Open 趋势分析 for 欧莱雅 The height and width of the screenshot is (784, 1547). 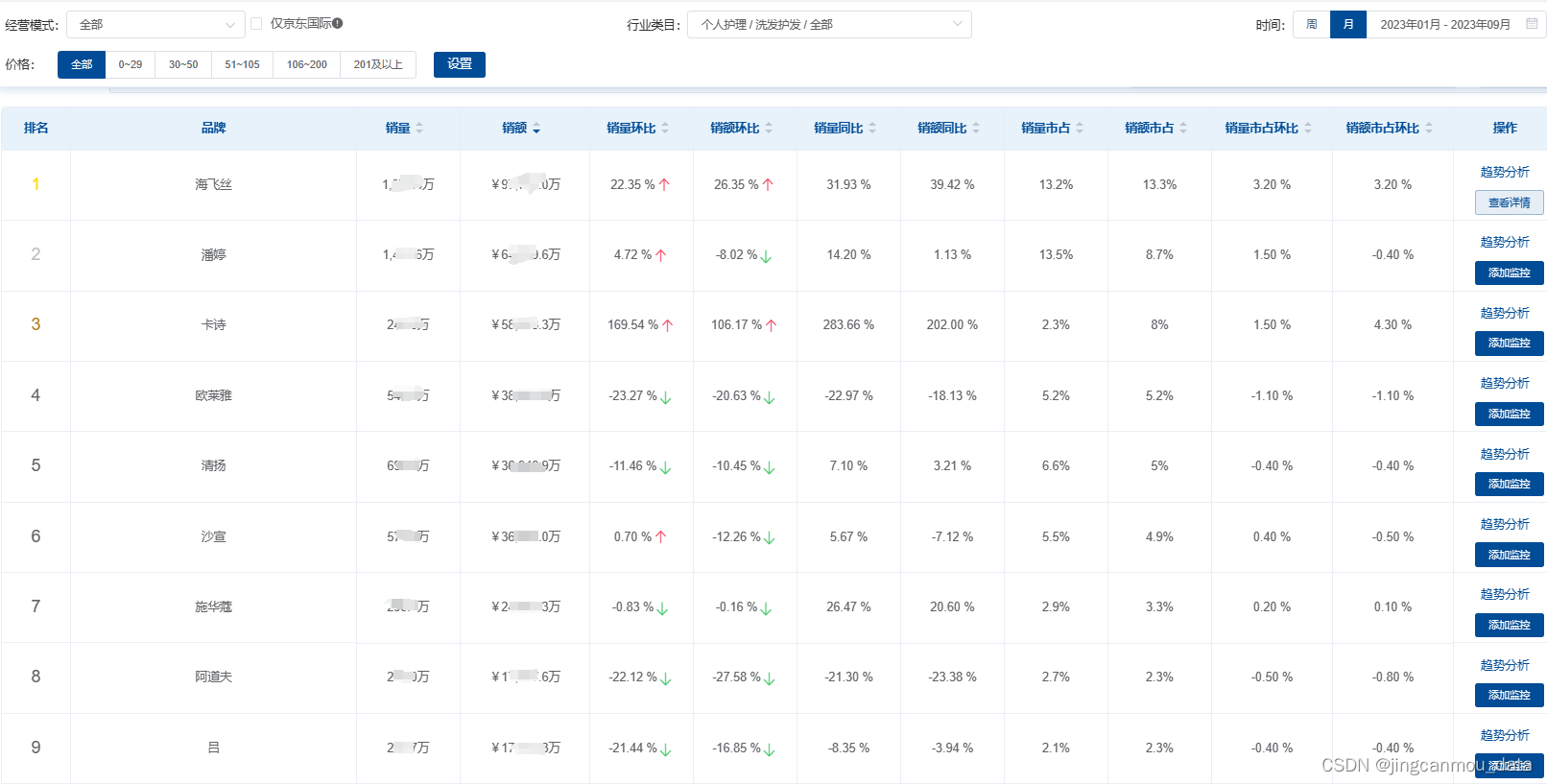click(1505, 383)
